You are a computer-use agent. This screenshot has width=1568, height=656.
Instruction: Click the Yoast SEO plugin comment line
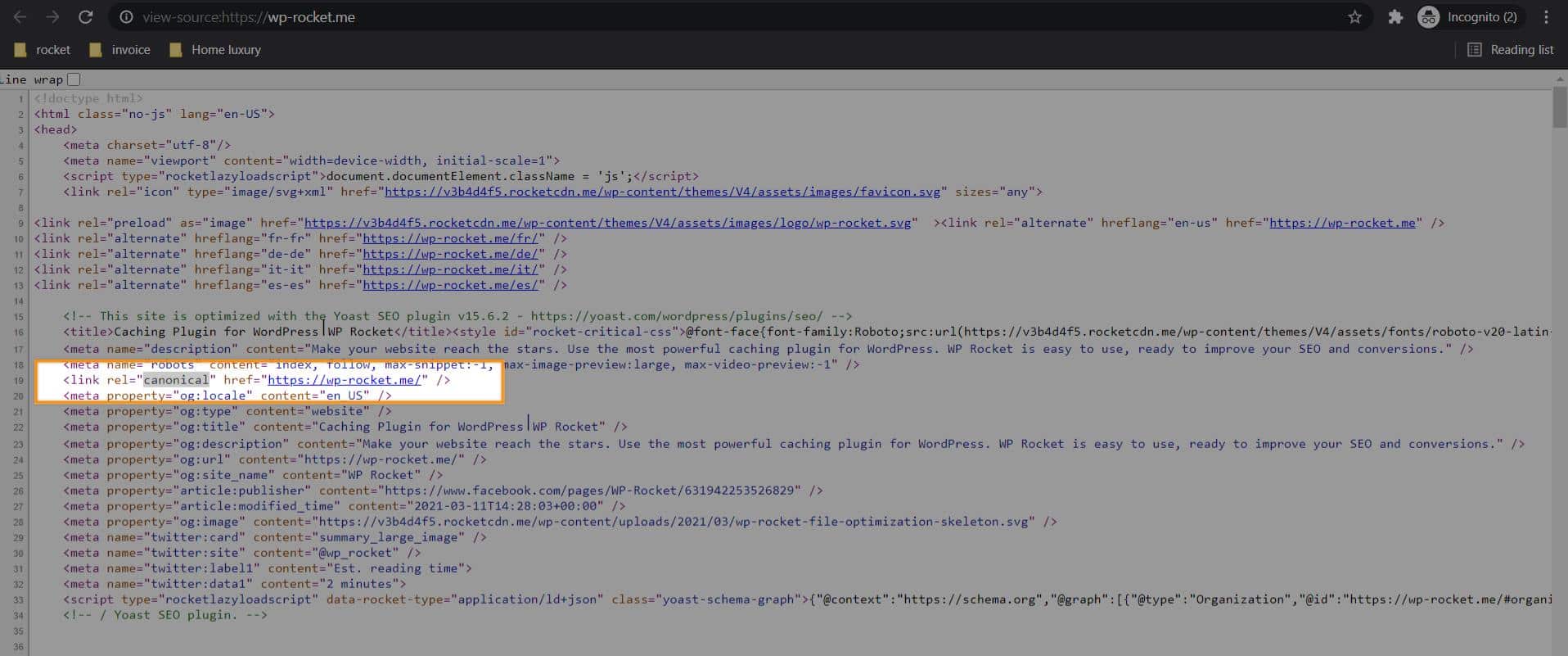pyautogui.click(x=457, y=316)
